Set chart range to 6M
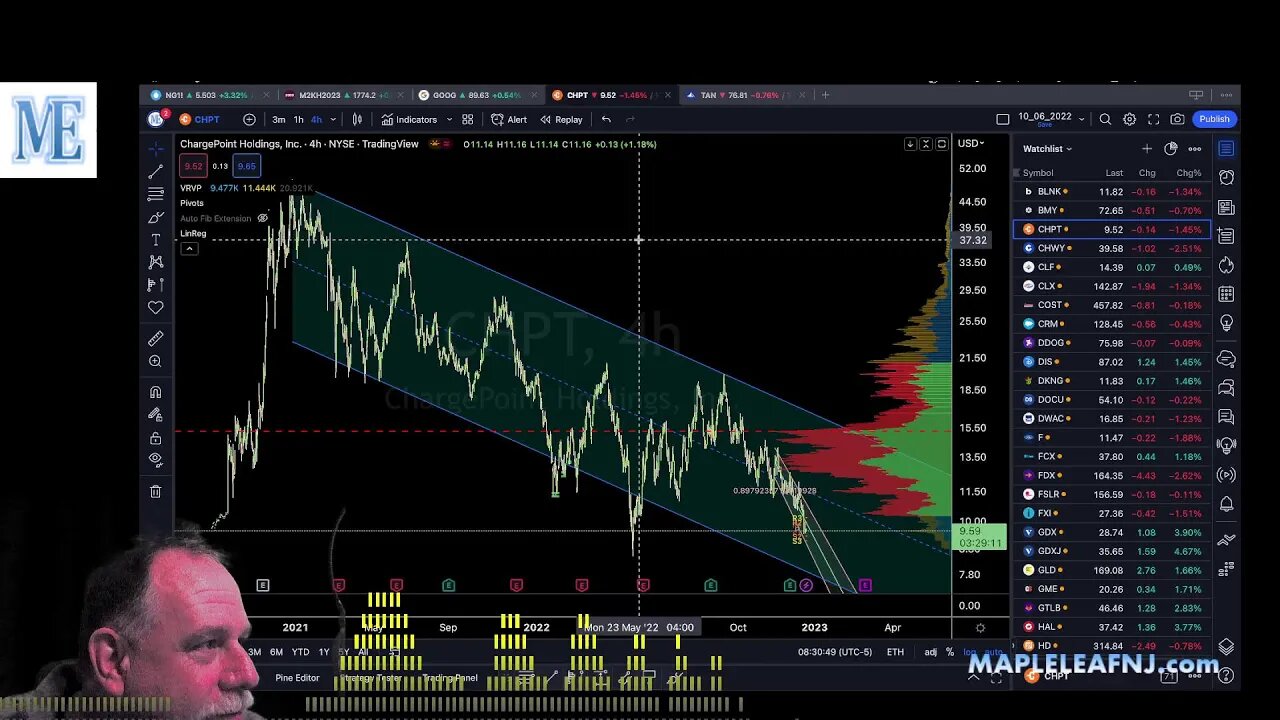 276,652
